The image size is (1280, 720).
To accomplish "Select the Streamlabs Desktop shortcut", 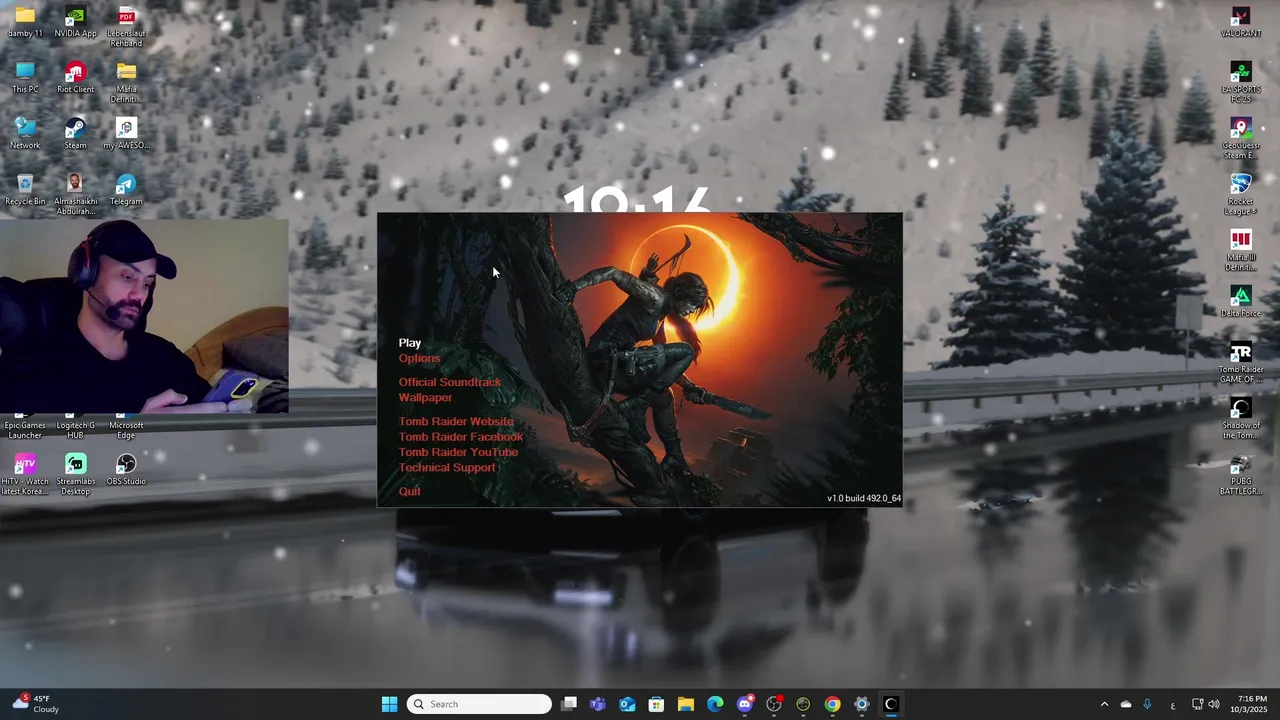I will 75,475.
